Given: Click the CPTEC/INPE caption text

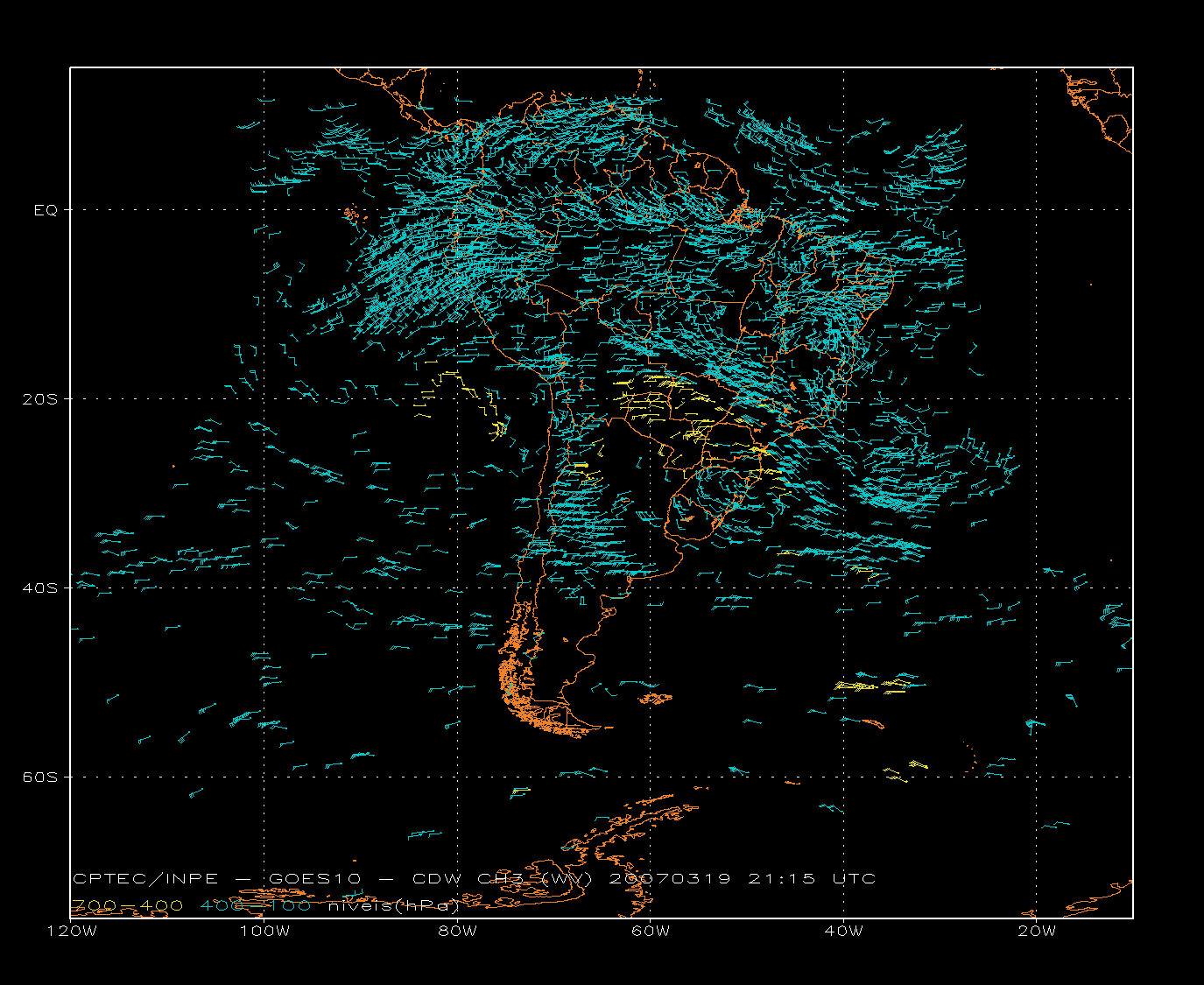Looking at the screenshot, I should click(x=145, y=878).
